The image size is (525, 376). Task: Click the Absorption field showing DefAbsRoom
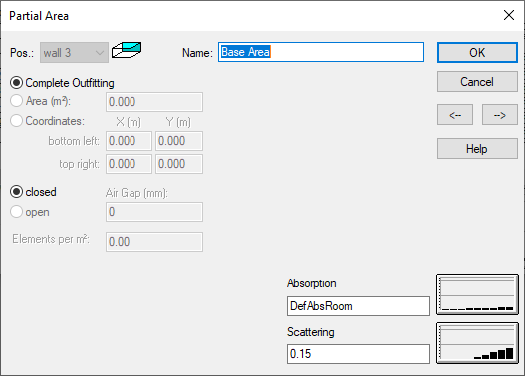pyautogui.click(x=358, y=306)
